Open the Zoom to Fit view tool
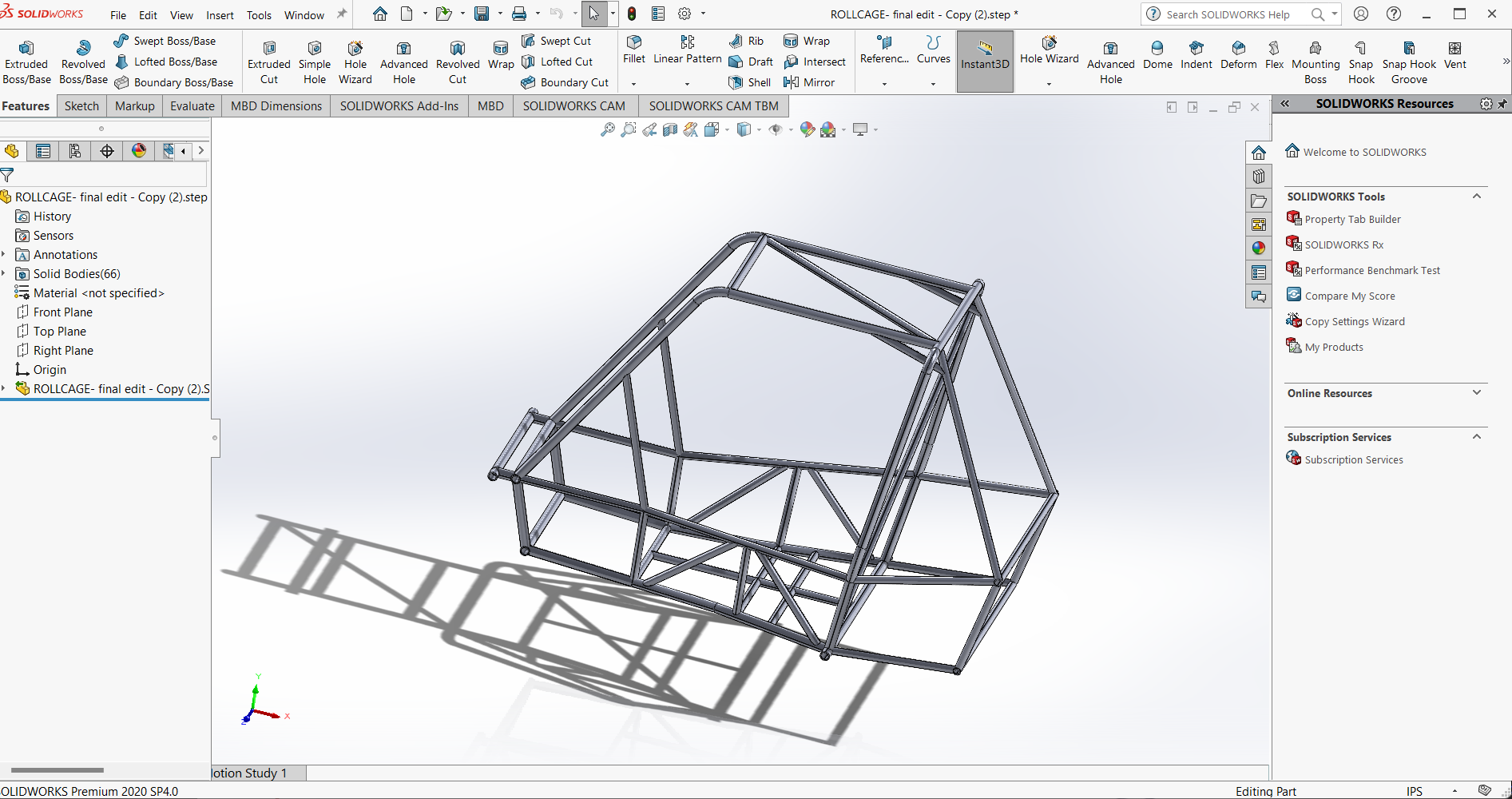1512x799 pixels. tap(608, 129)
